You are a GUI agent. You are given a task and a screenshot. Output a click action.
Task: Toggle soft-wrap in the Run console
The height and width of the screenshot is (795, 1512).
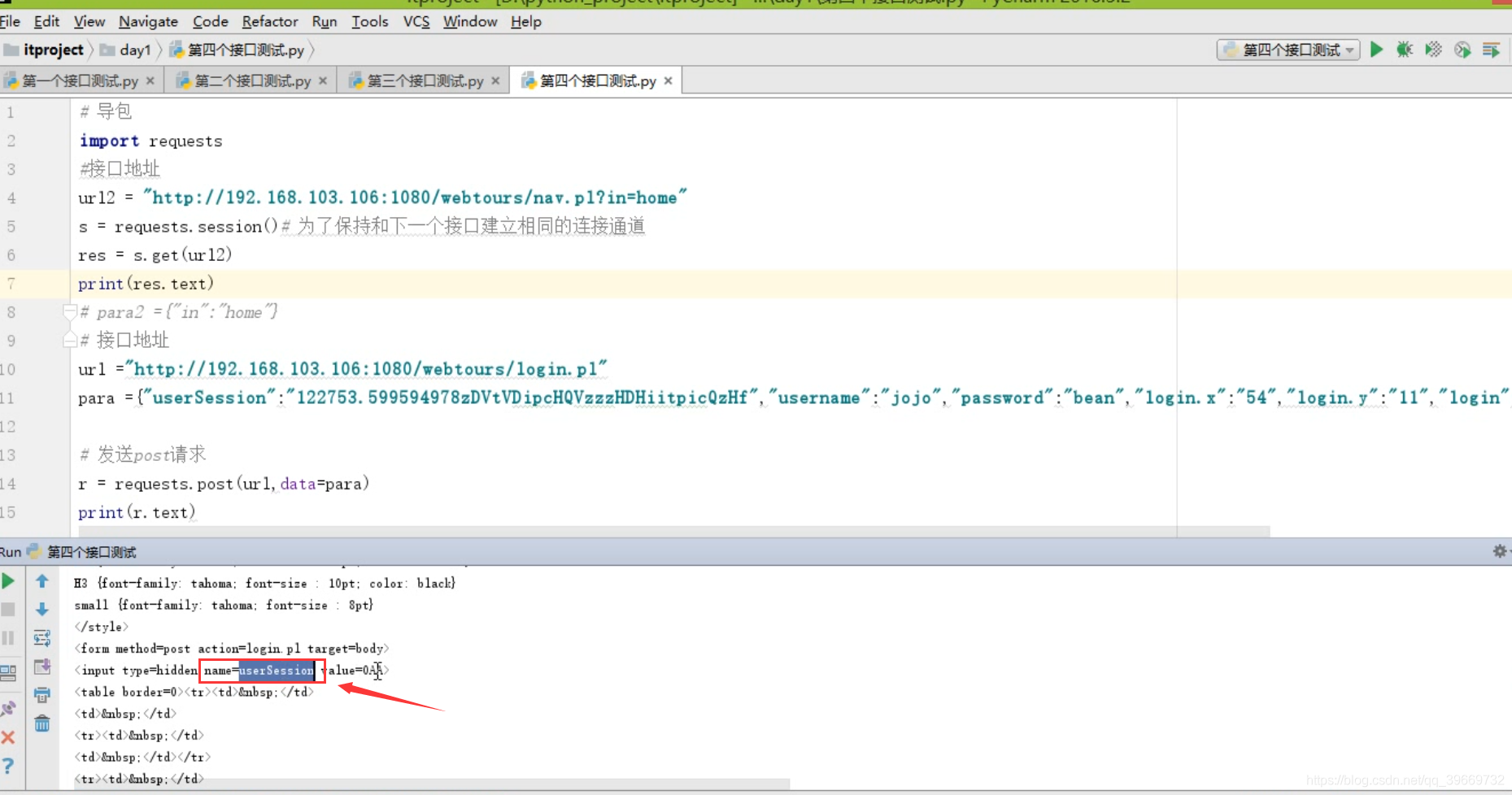pos(42,638)
